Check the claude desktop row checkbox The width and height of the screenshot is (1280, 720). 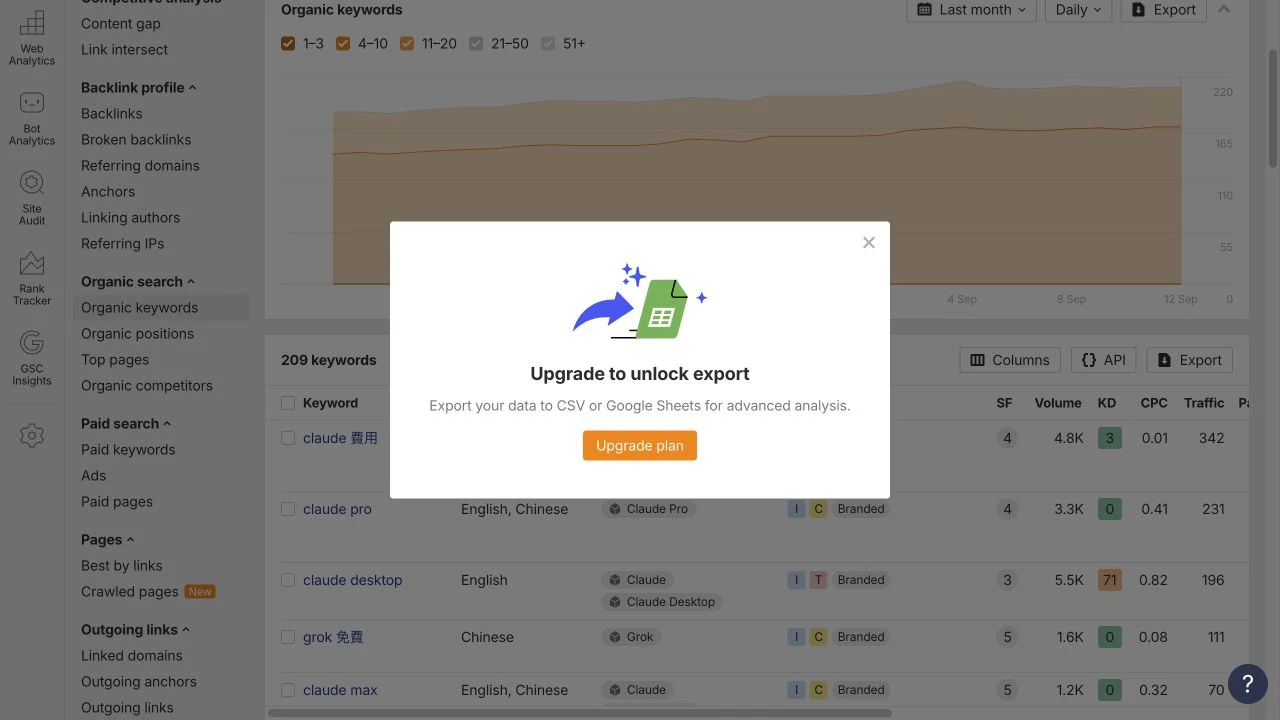coord(288,580)
